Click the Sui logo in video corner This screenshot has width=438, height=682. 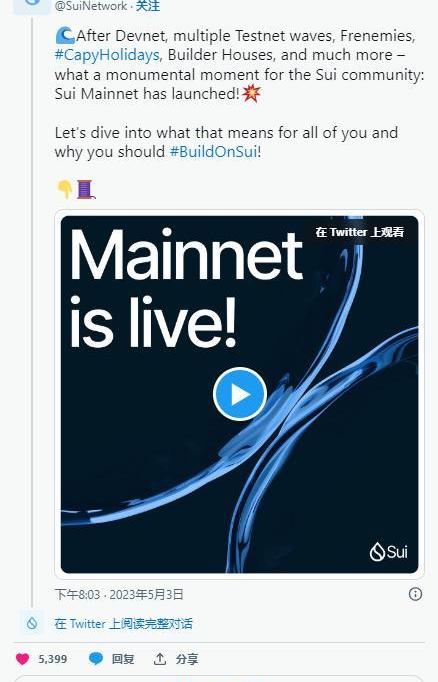click(388, 552)
